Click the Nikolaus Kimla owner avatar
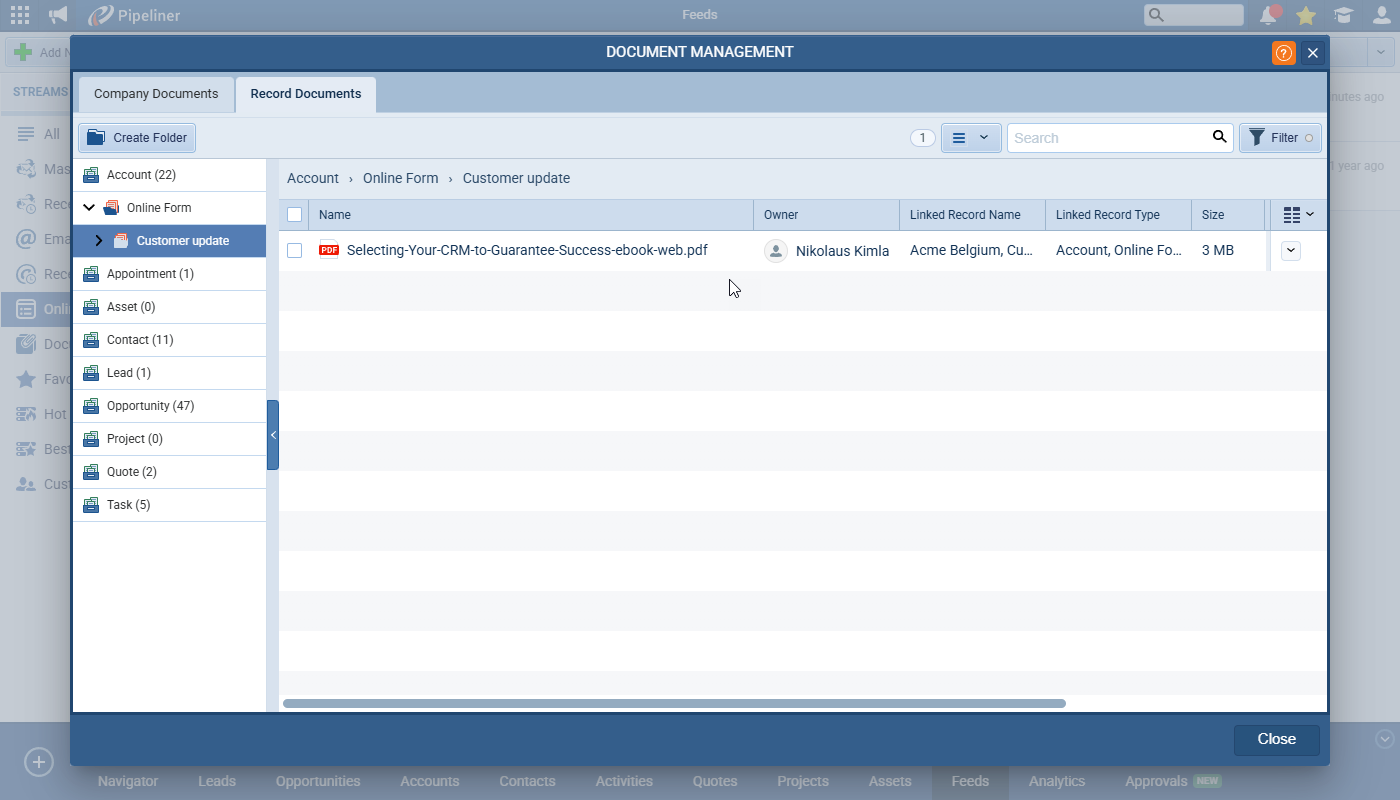Viewport: 1400px width, 800px height. (776, 251)
